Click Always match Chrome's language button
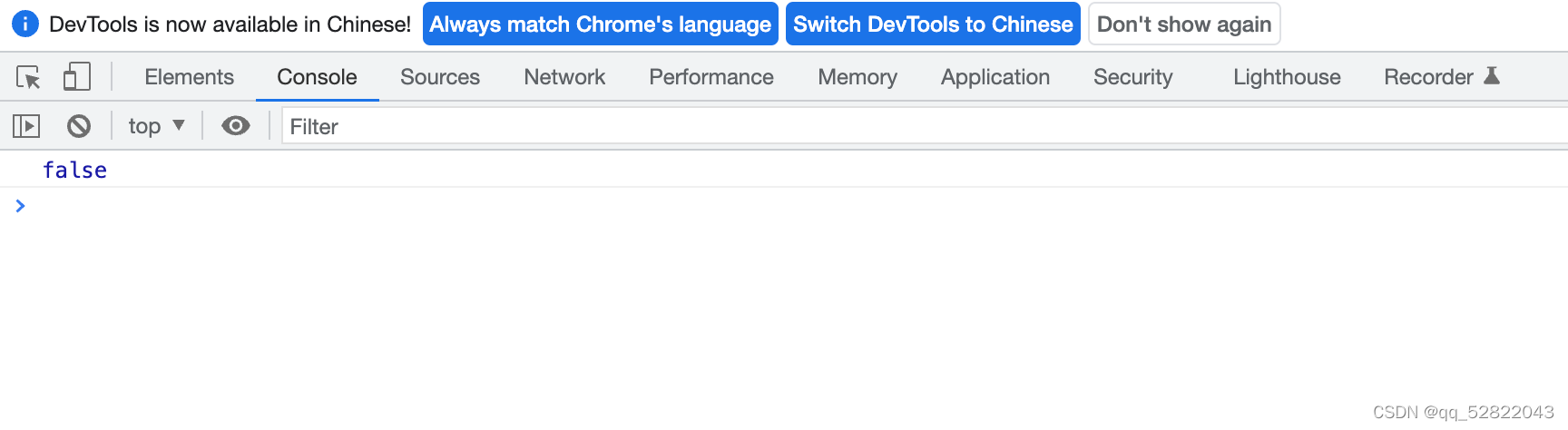Viewport: 1568px width, 430px height. point(600,24)
